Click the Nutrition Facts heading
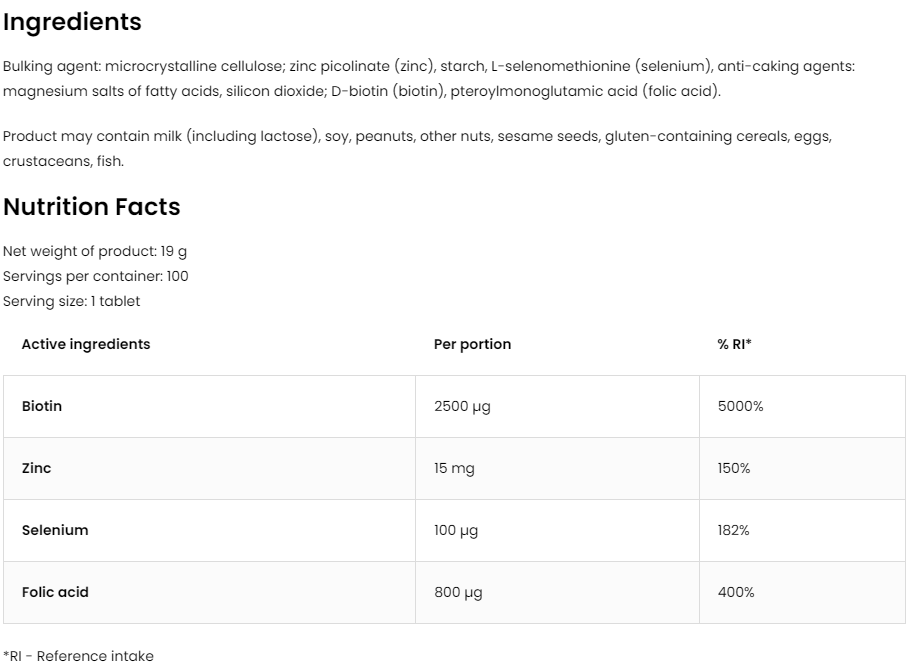Image resolution: width=911 pixels, height=667 pixels. click(91, 207)
